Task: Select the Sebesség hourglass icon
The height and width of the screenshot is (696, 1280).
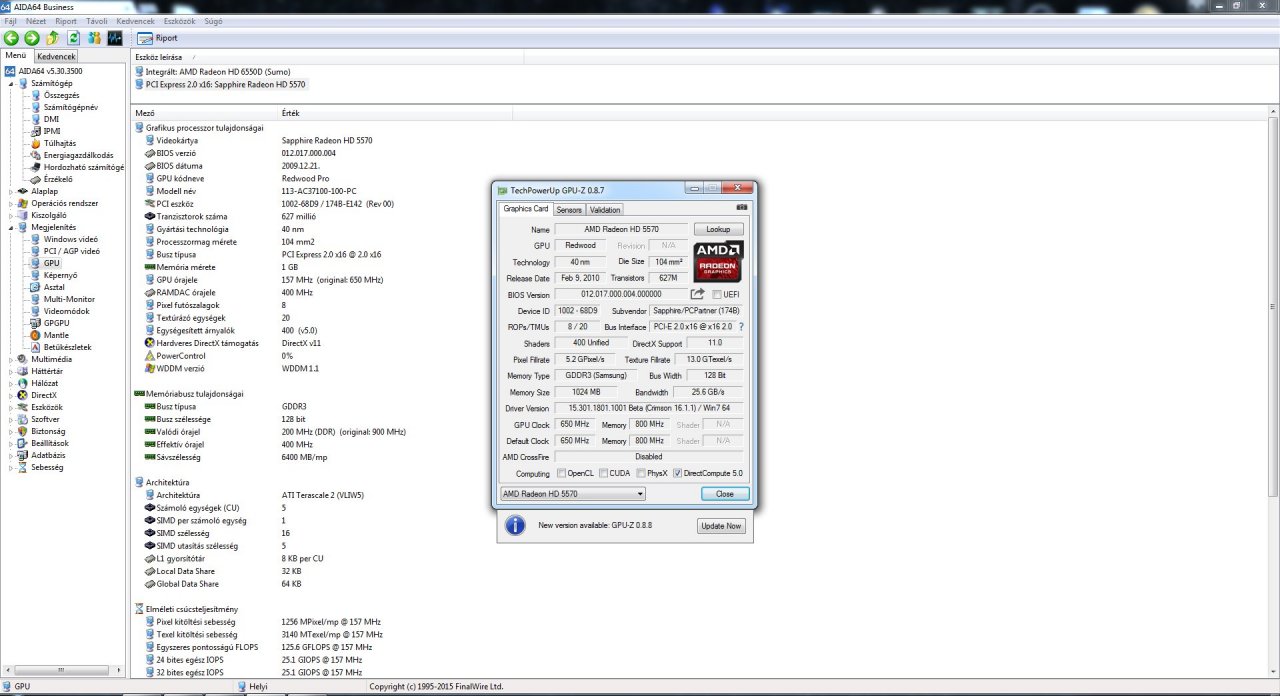Action: (23, 467)
